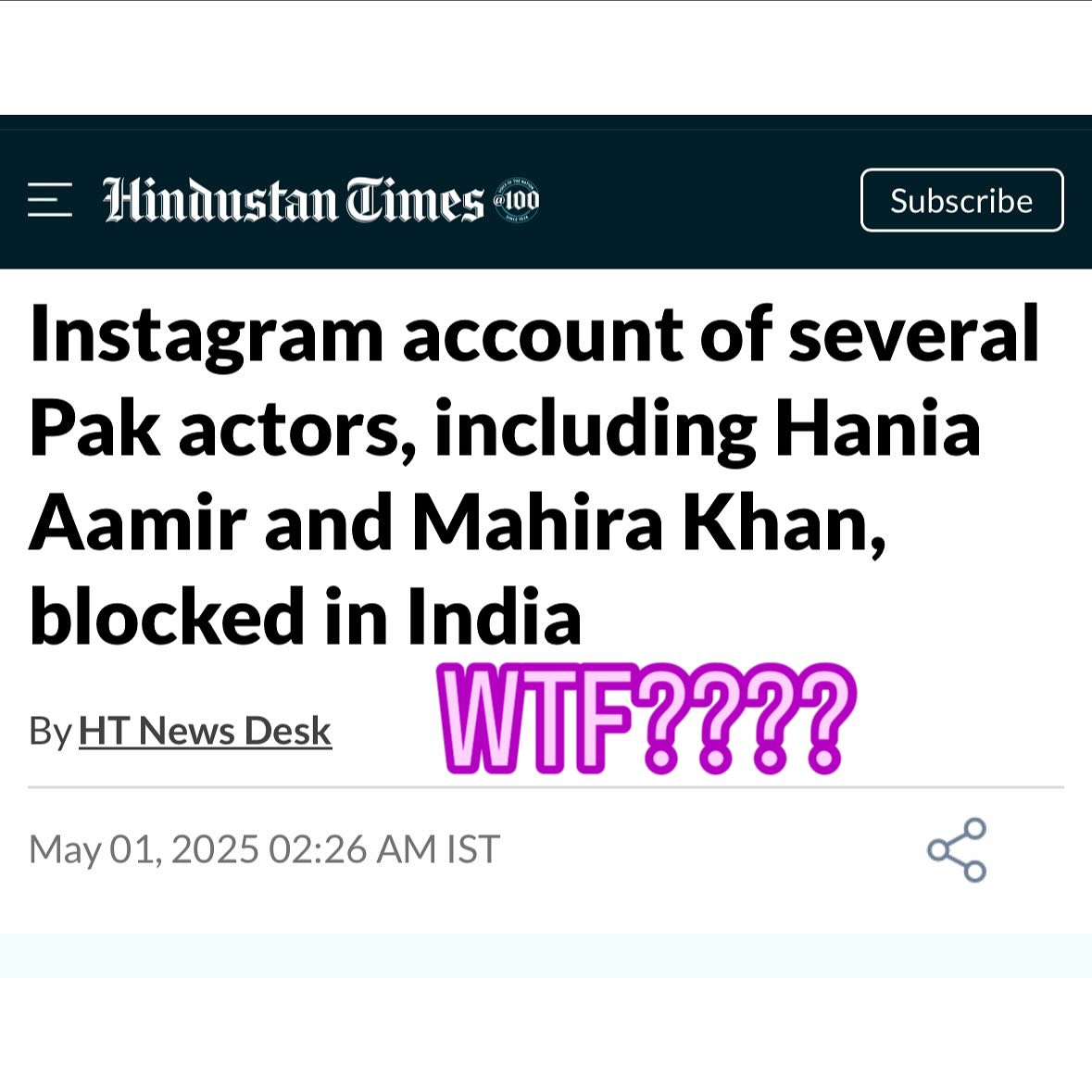Screen dimensions: 1092x1092
Task: Click the word Instagram in the headline
Action: (207, 335)
